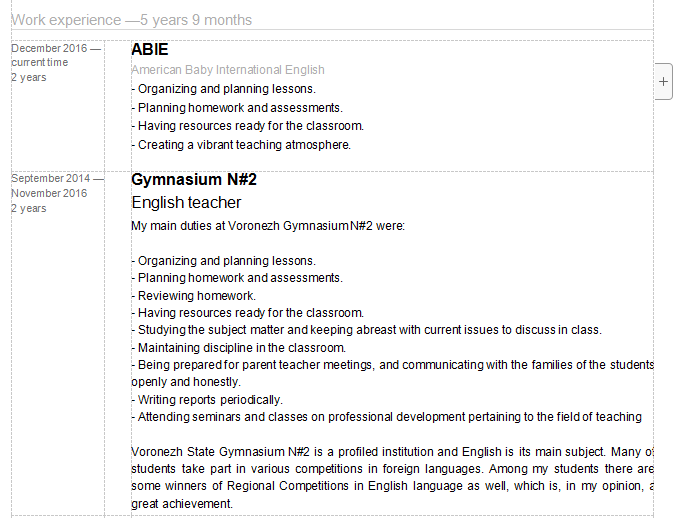Click the 'Being prepared for parent teacher meetings' line

pyautogui.click(x=392, y=365)
